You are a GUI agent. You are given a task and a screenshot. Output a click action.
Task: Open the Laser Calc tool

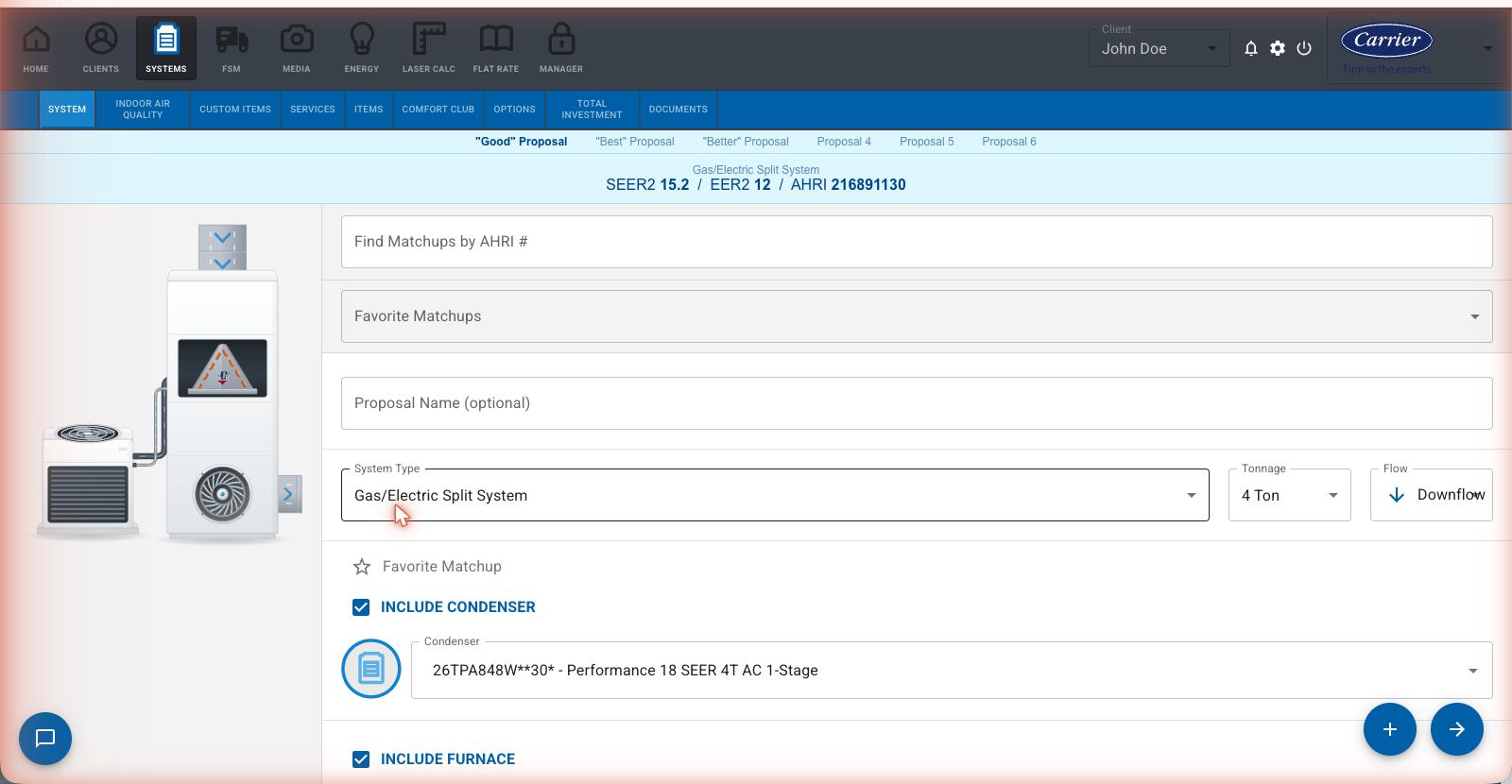[429, 48]
